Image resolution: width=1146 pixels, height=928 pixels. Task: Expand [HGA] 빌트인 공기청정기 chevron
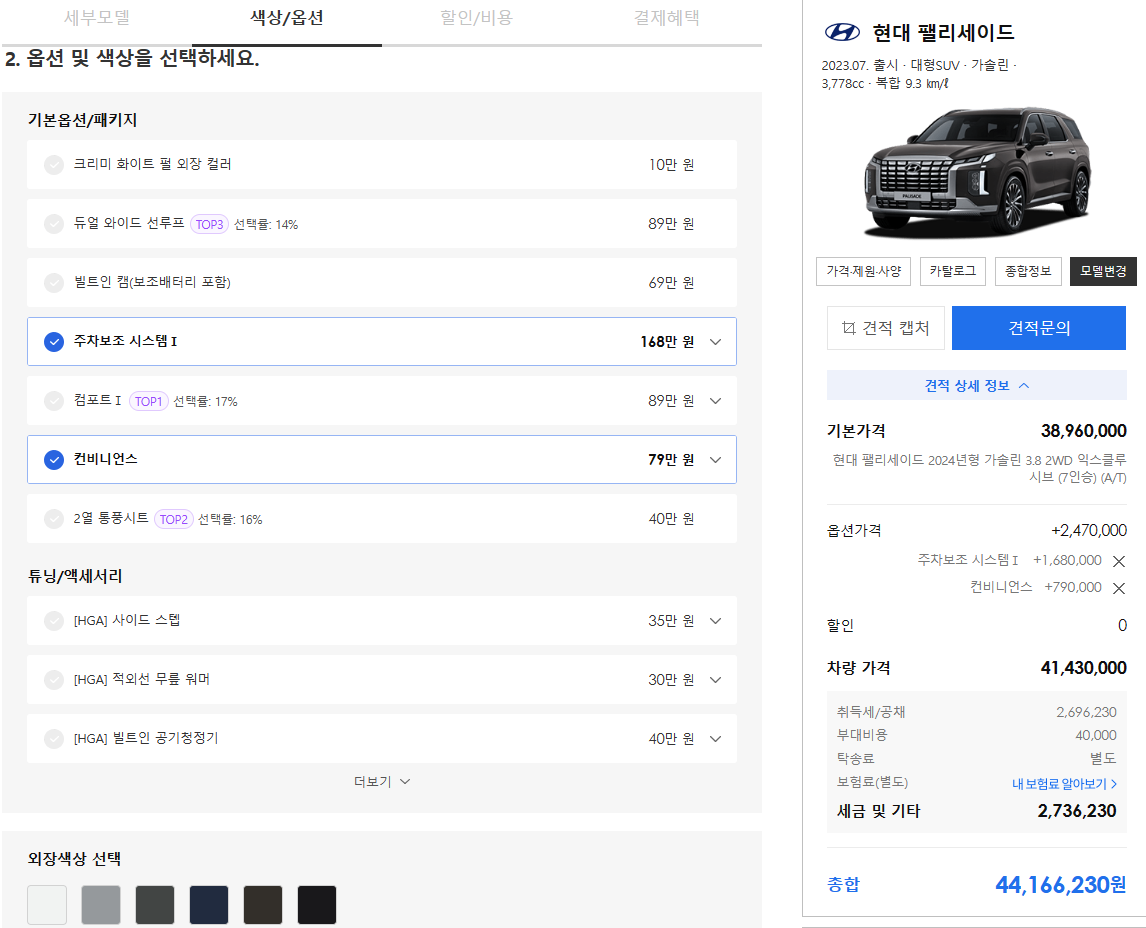pos(716,739)
